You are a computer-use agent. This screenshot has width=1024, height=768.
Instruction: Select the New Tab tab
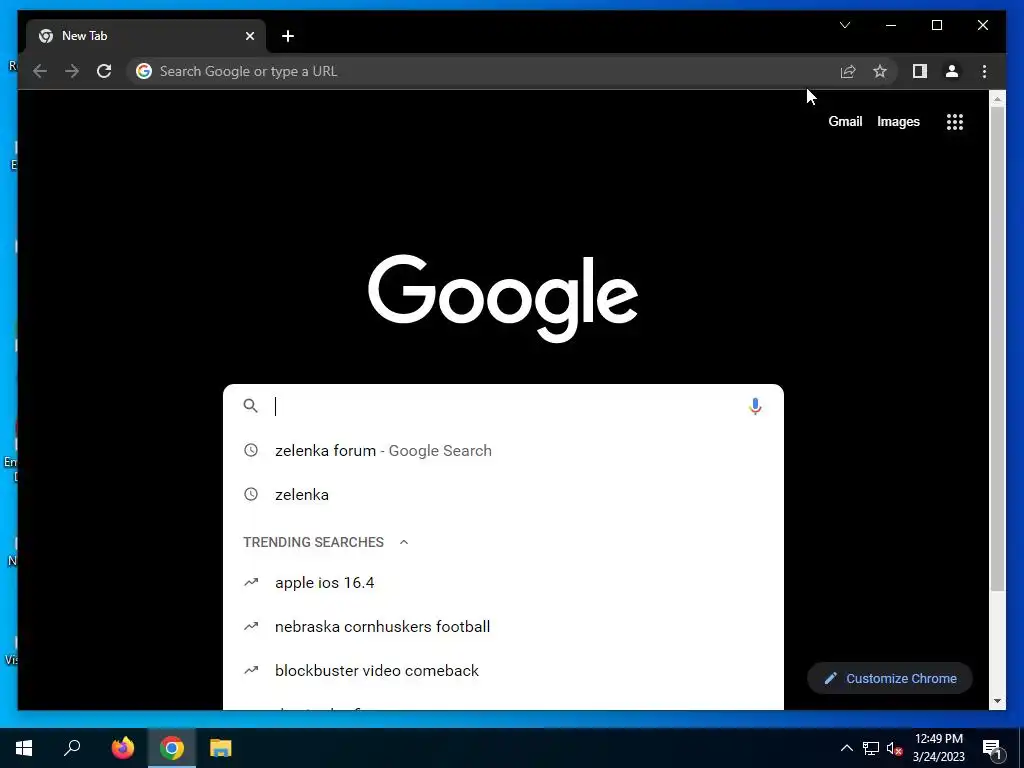pos(146,36)
